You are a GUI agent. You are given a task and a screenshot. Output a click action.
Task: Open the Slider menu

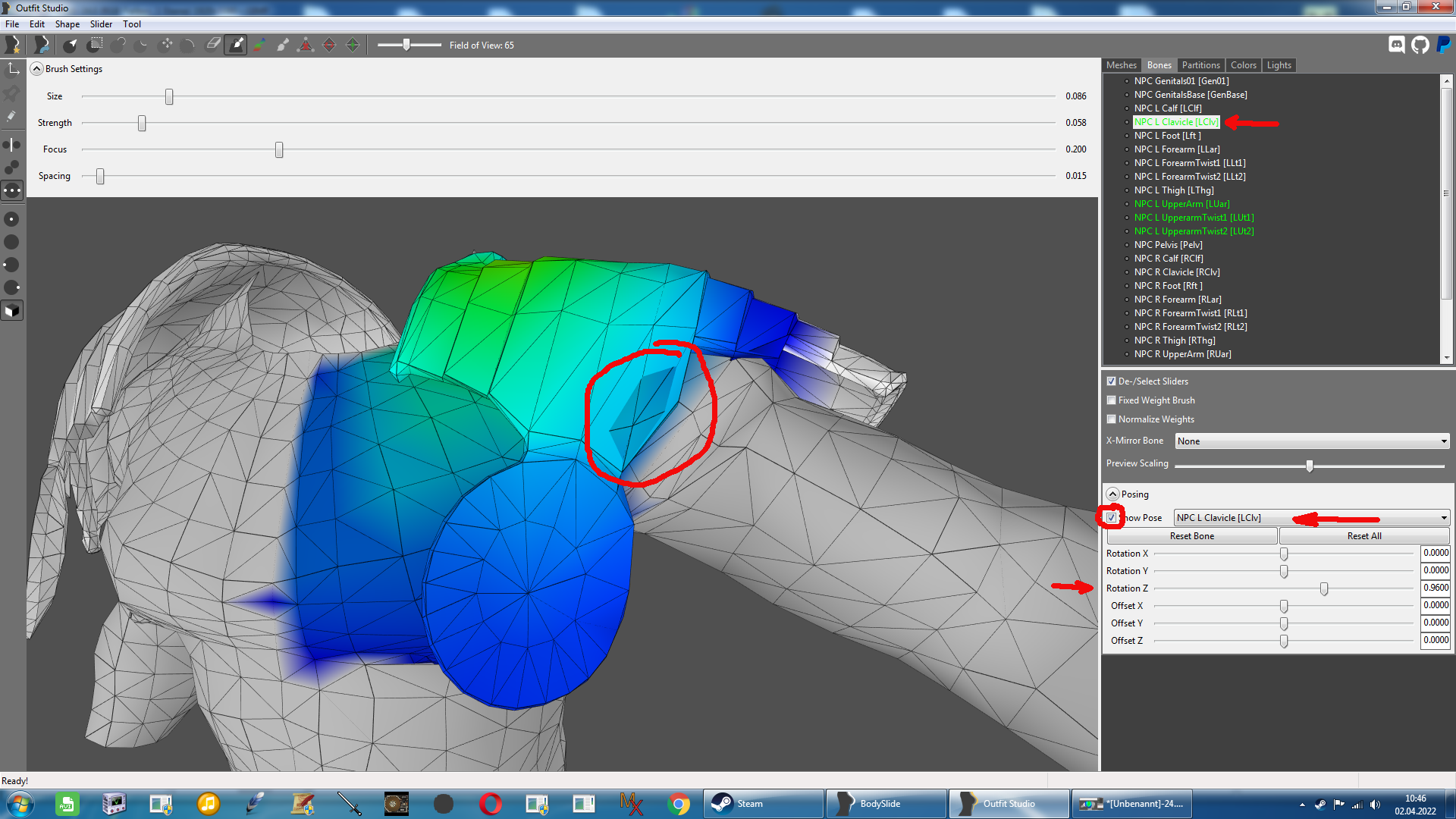pos(102,24)
